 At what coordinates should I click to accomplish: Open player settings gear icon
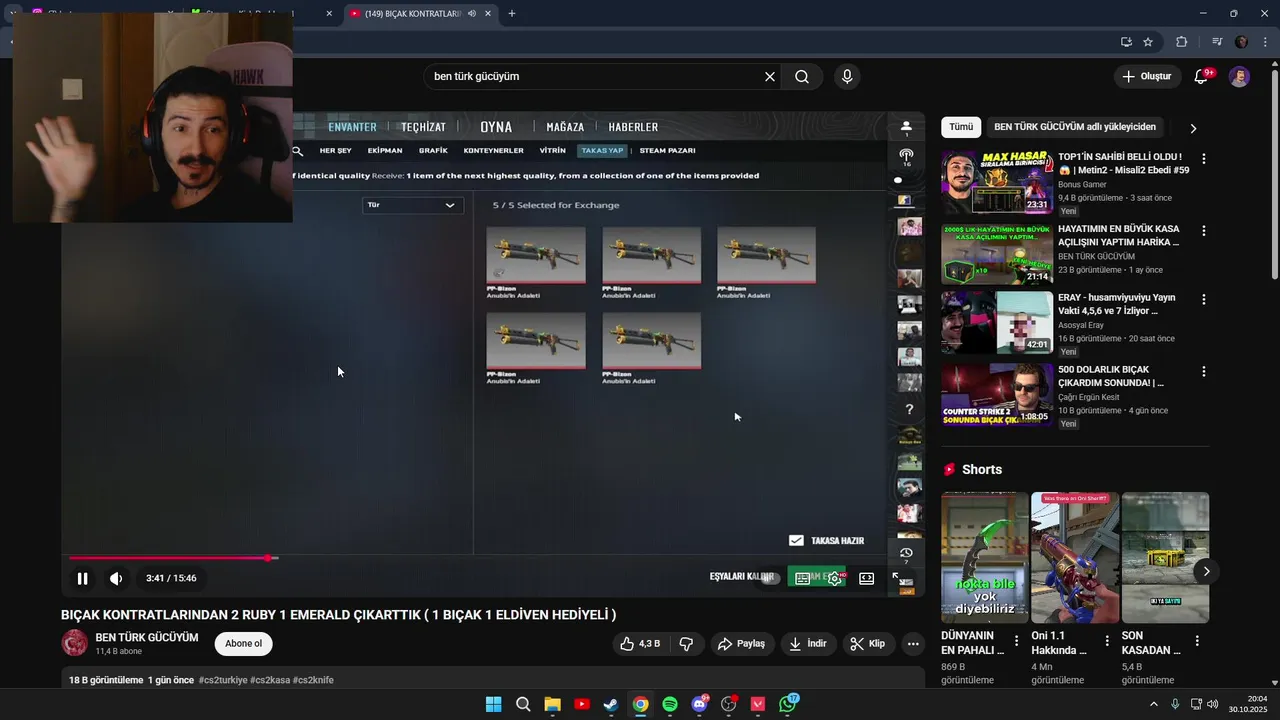click(x=834, y=578)
